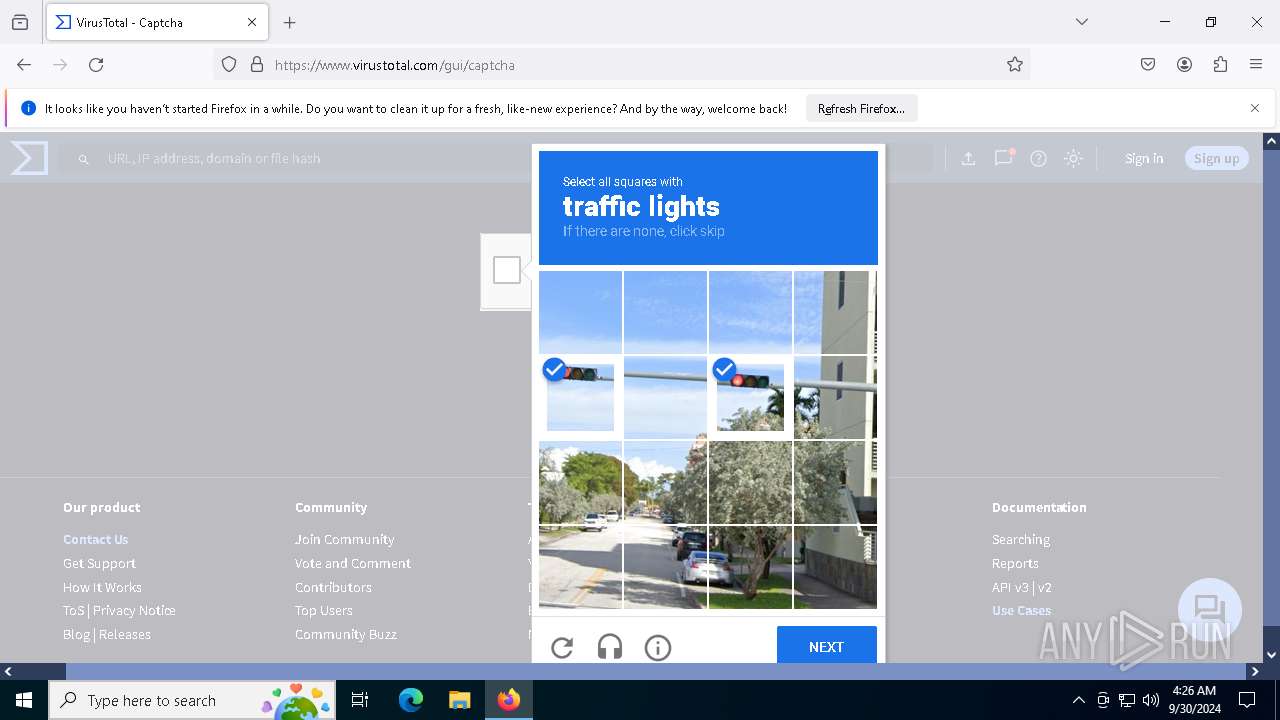The image size is (1280, 720).
Task: Click the search magnifier icon in the VirusTotal bar
Action: (84, 159)
